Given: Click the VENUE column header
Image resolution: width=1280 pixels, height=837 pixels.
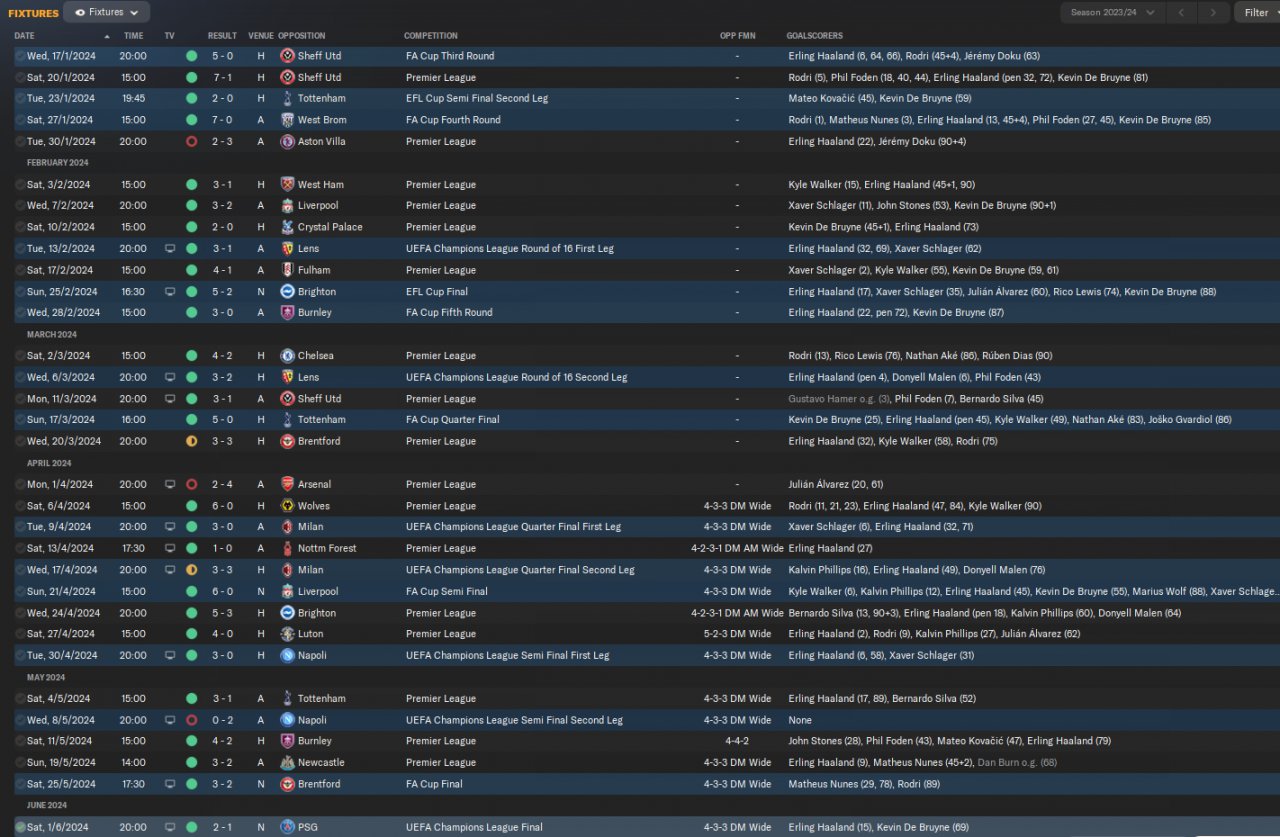Looking at the screenshot, I should (260, 36).
